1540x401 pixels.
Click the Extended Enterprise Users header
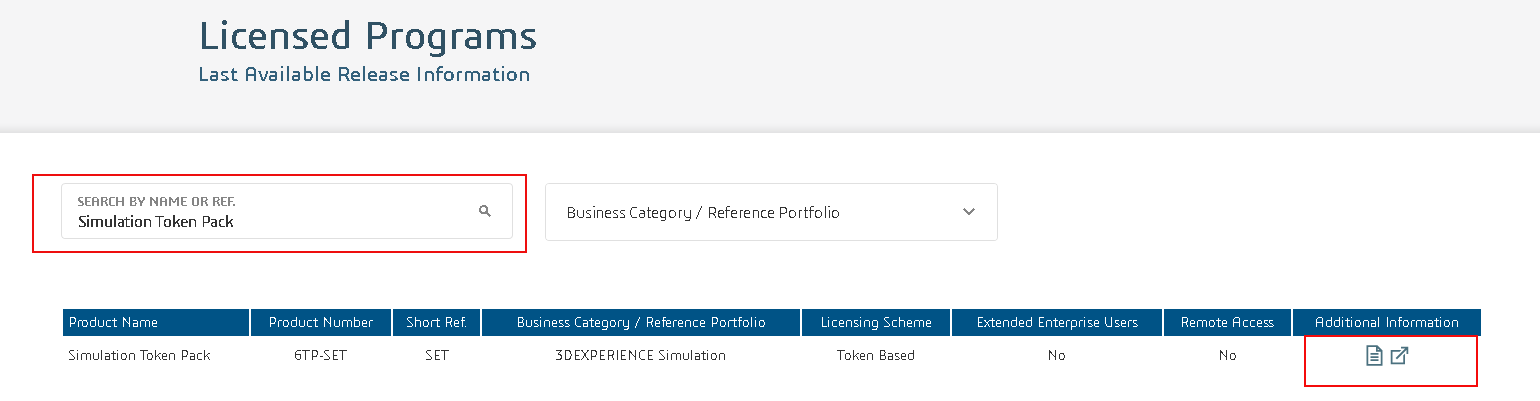(1057, 322)
